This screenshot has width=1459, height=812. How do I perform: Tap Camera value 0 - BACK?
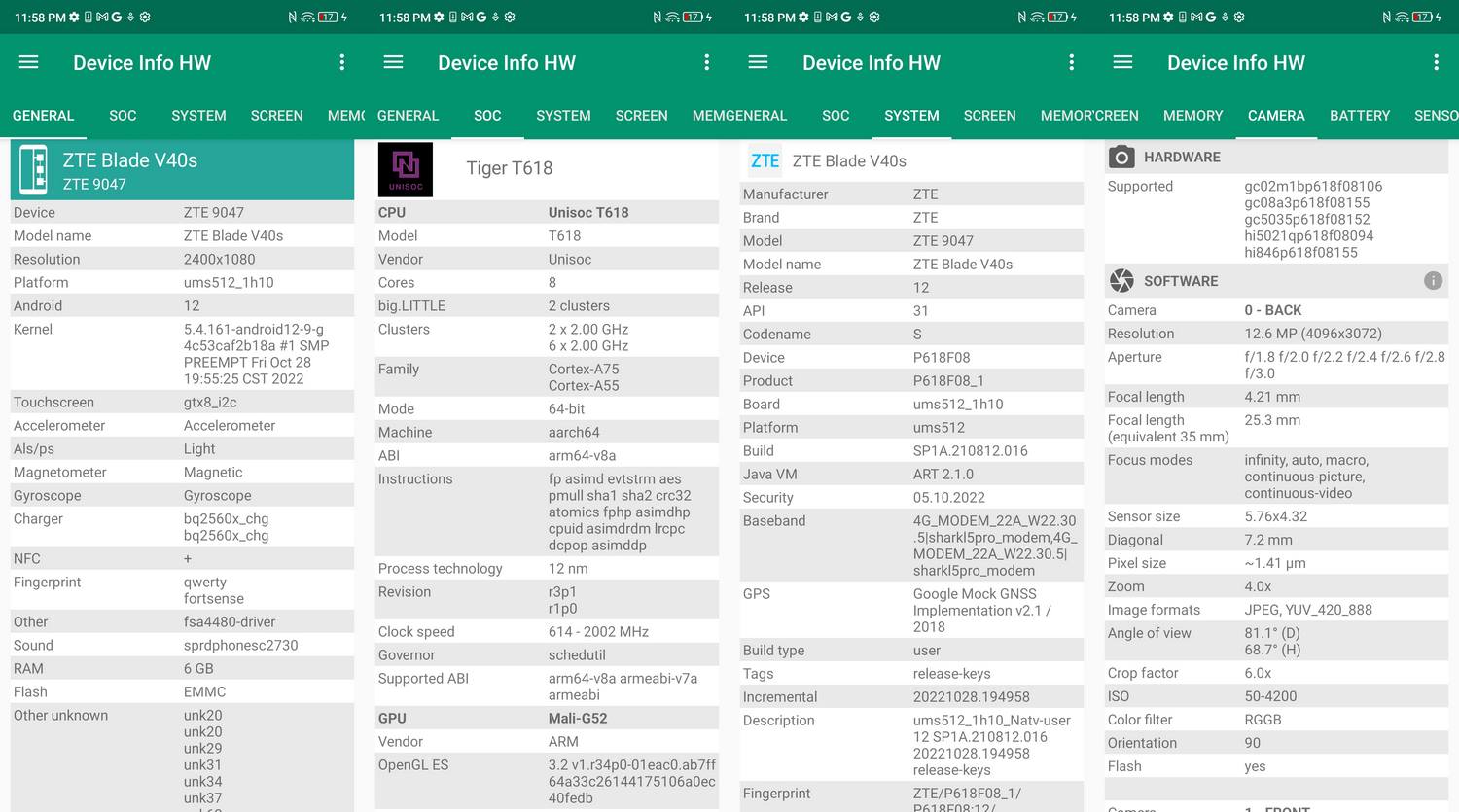coord(1273,310)
